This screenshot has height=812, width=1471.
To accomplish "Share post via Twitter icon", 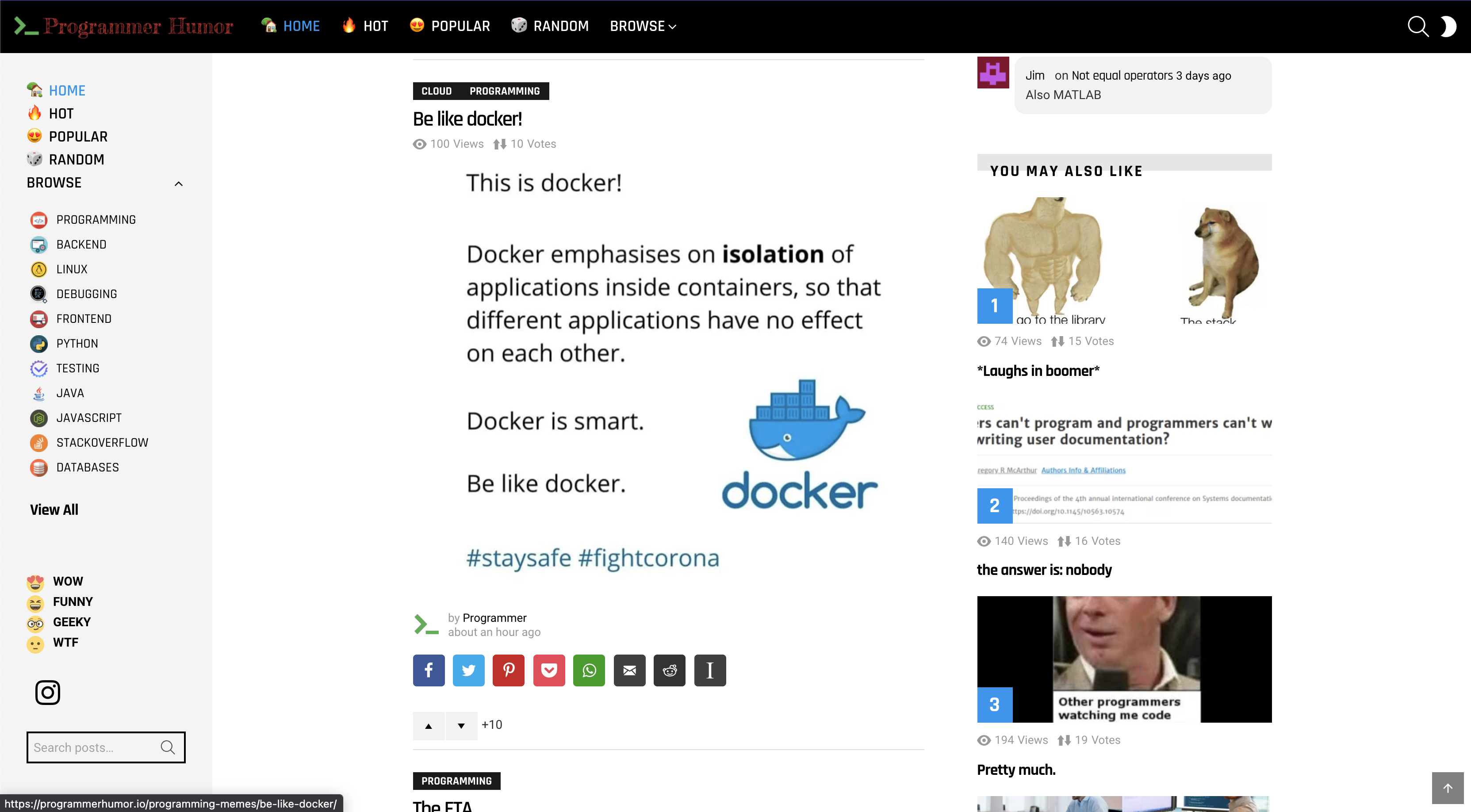I will pyautogui.click(x=468, y=670).
